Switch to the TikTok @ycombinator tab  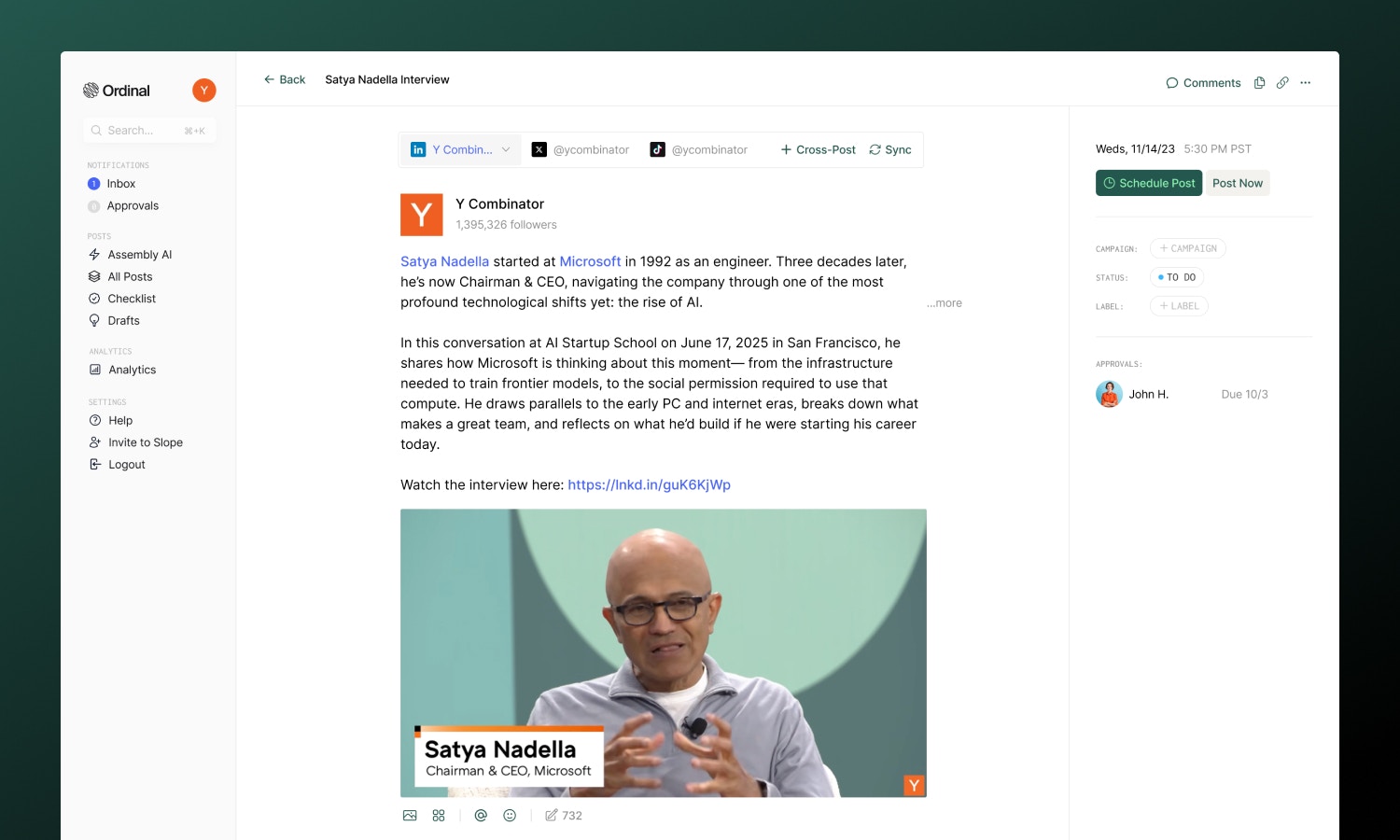[699, 150]
